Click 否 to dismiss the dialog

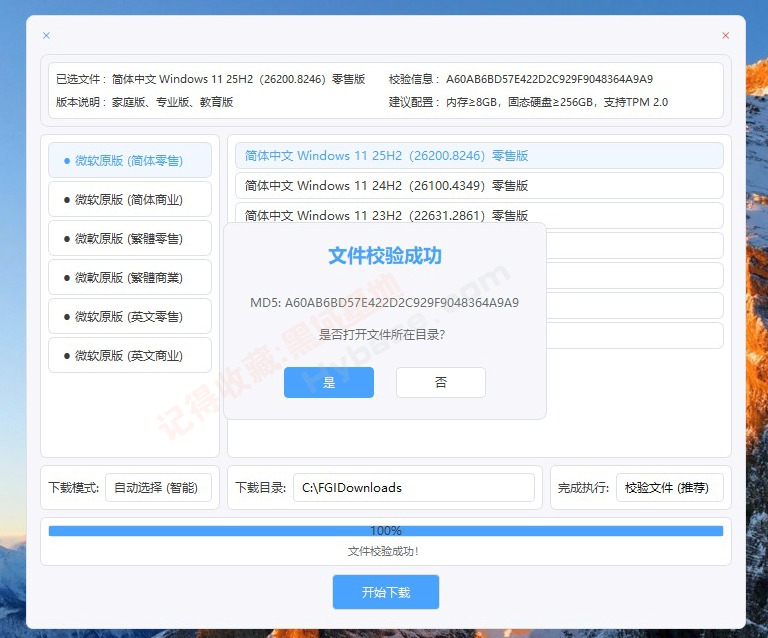(x=441, y=382)
